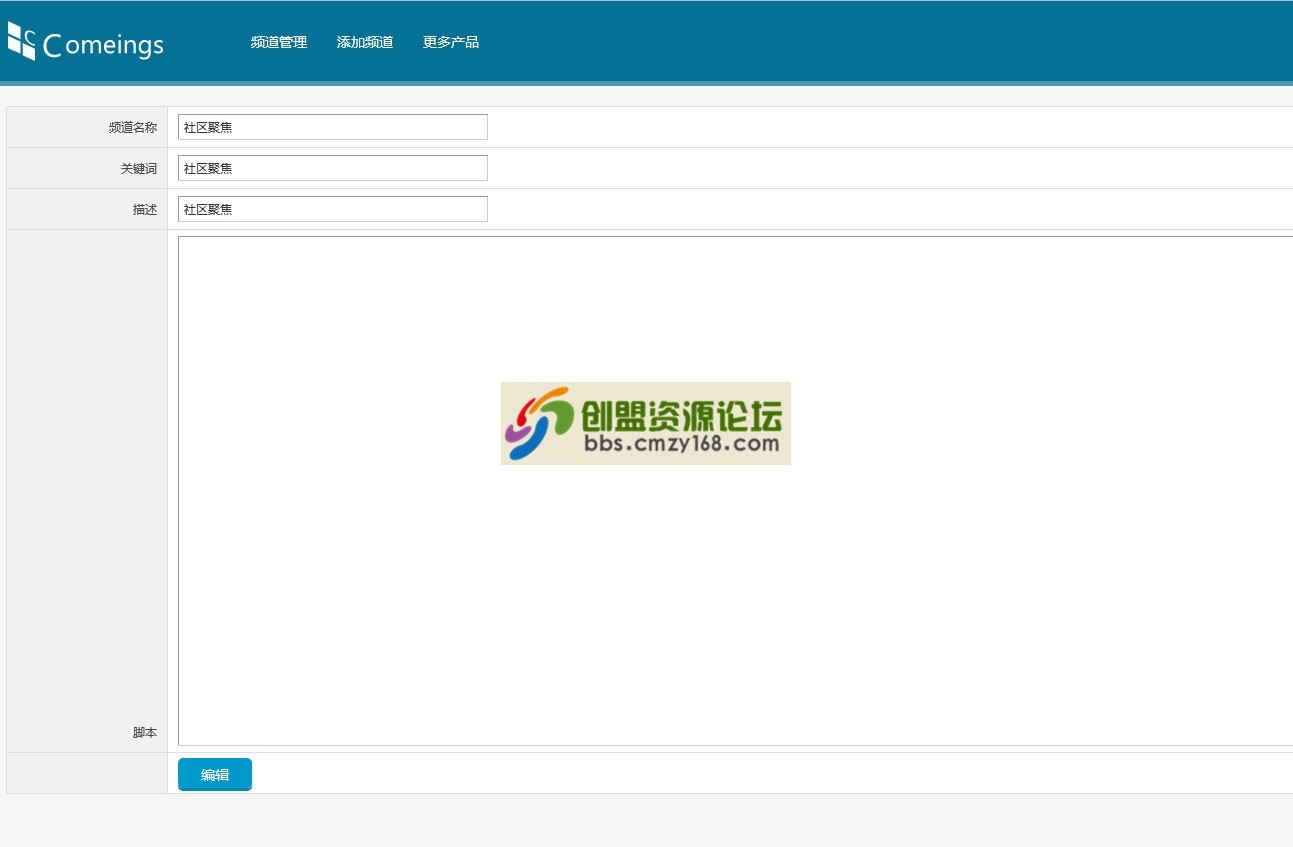Focus the 脚本 large text area
The width and height of the screenshot is (1293, 847).
tap(735, 491)
